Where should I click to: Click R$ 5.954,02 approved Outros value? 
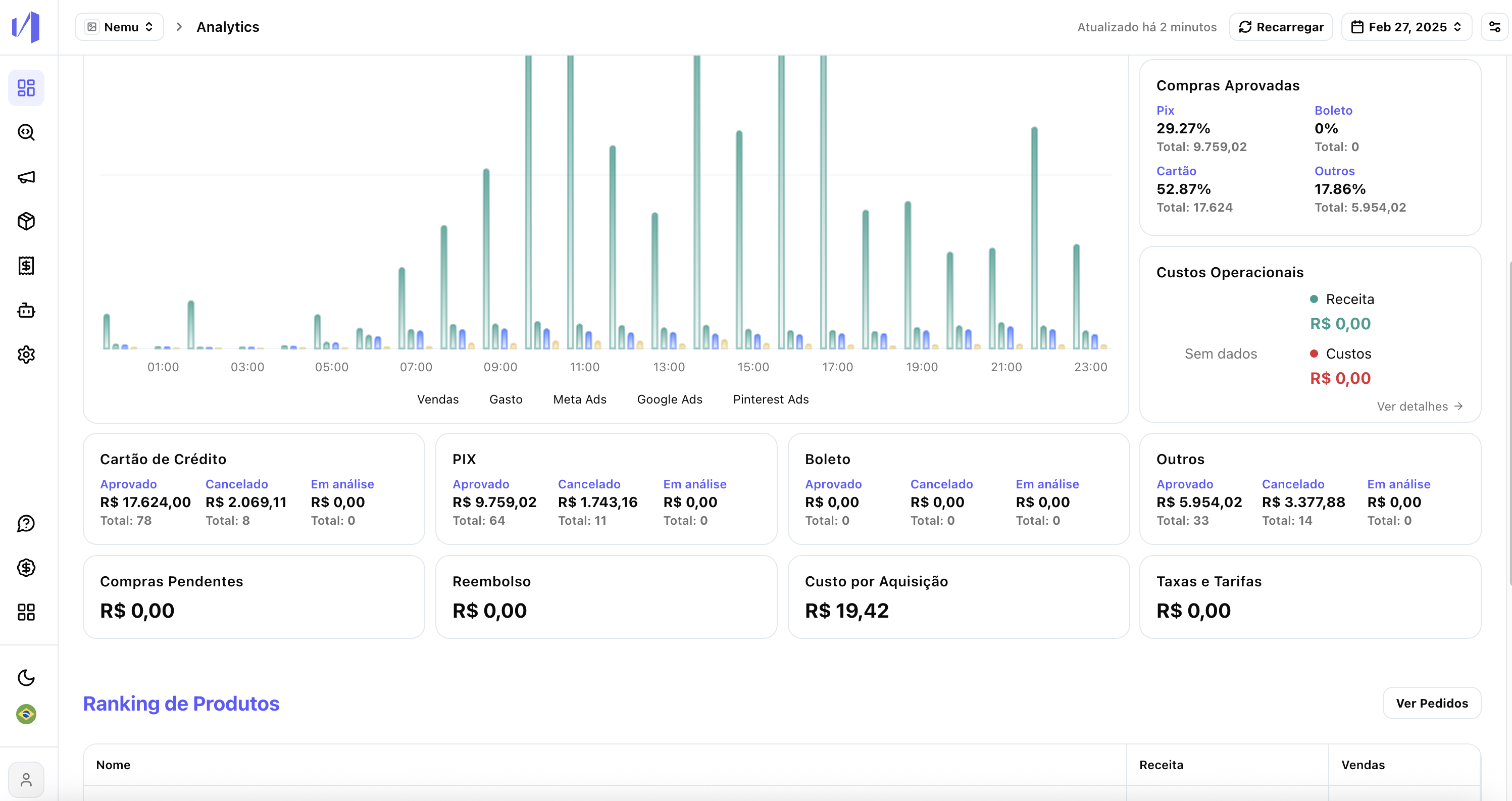click(x=1199, y=502)
